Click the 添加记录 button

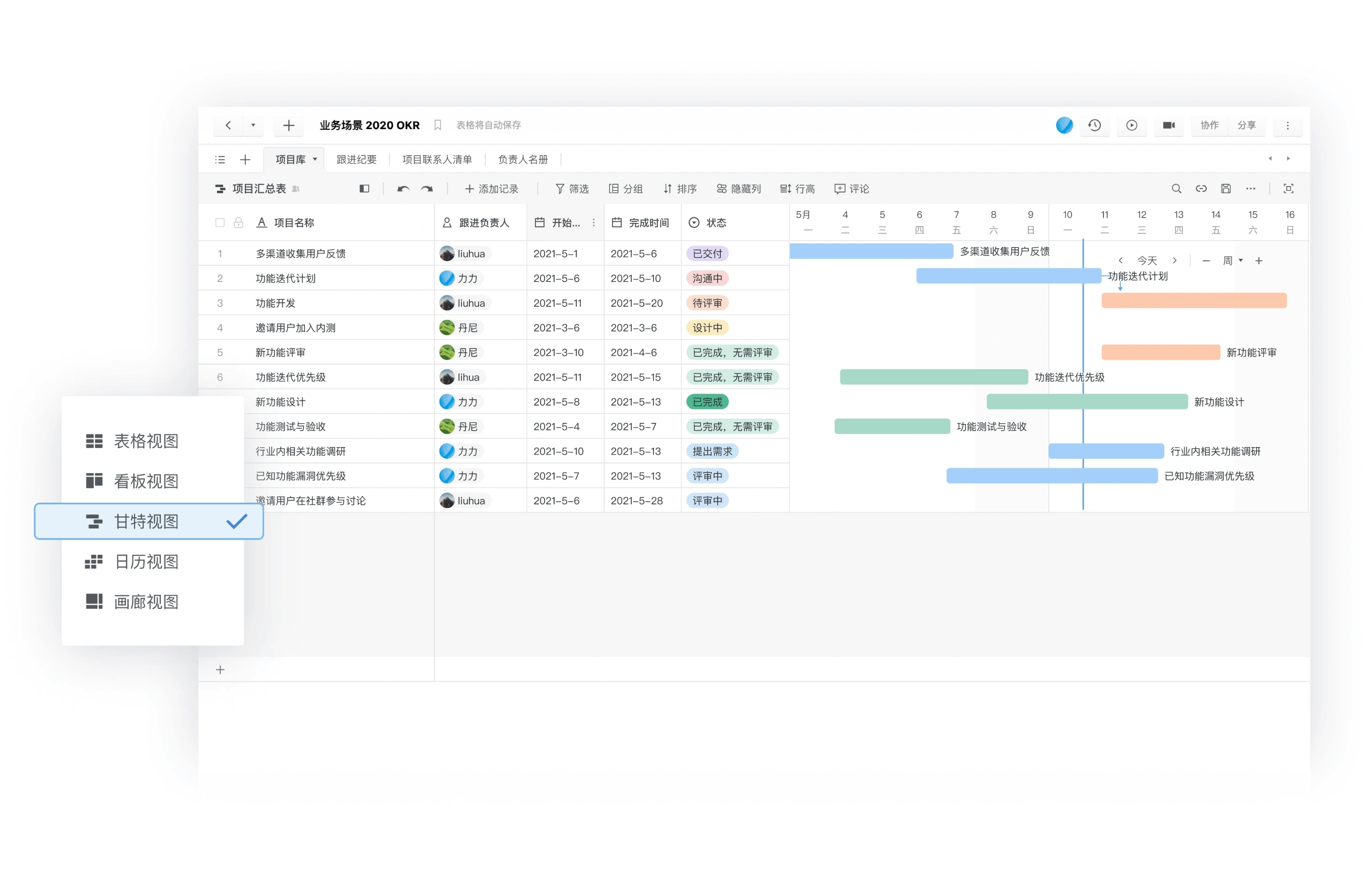[x=491, y=189]
